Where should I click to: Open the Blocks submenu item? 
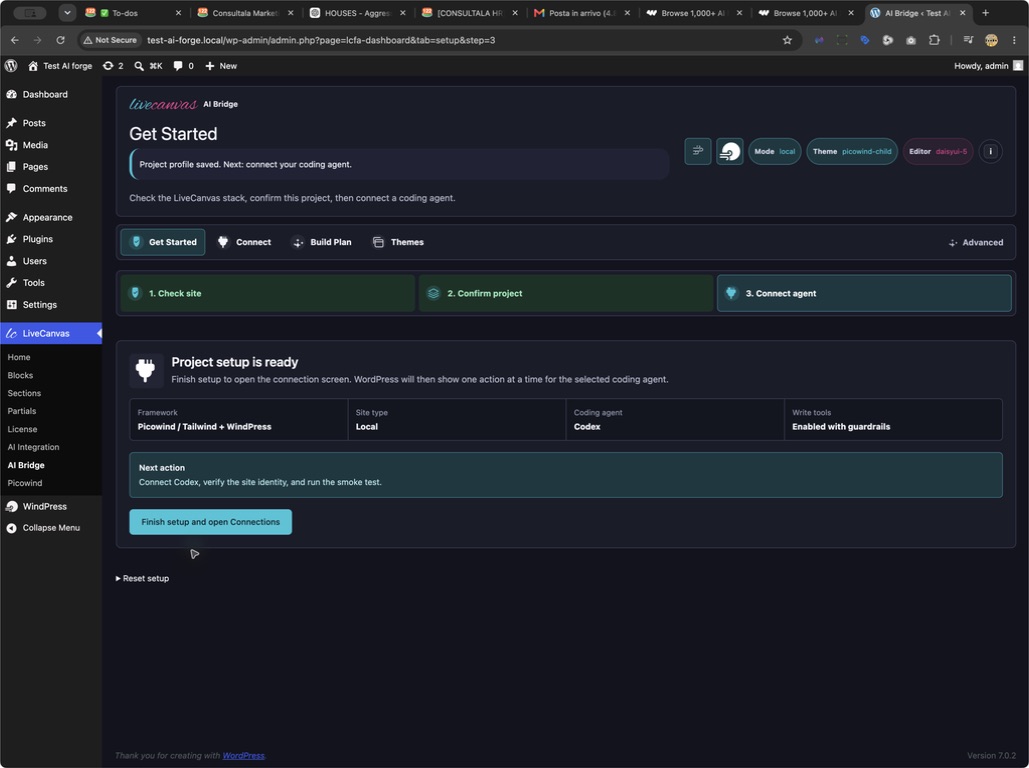pos(20,375)
